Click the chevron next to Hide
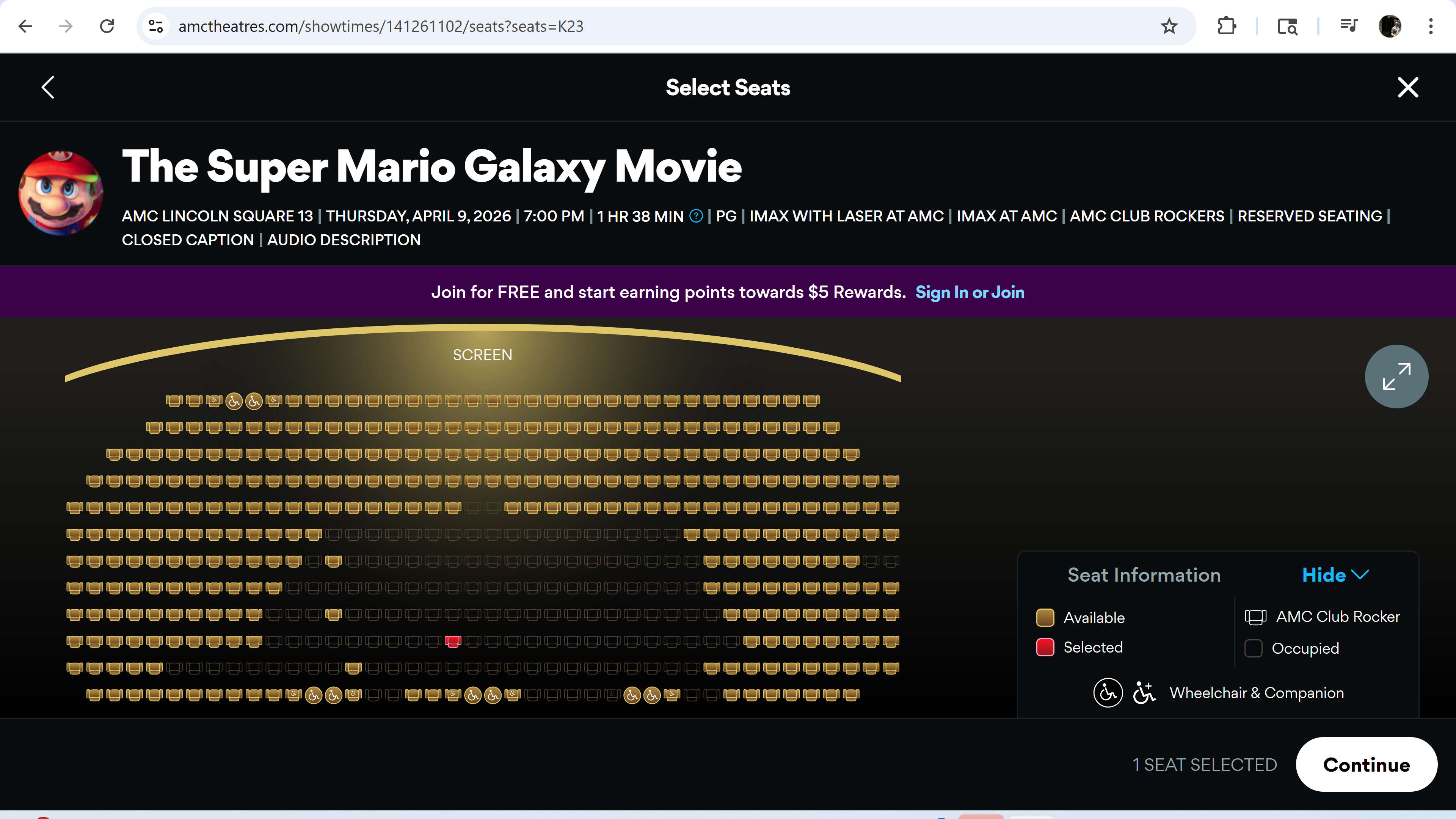The image size is (1456, 819). click(1360, 575)
